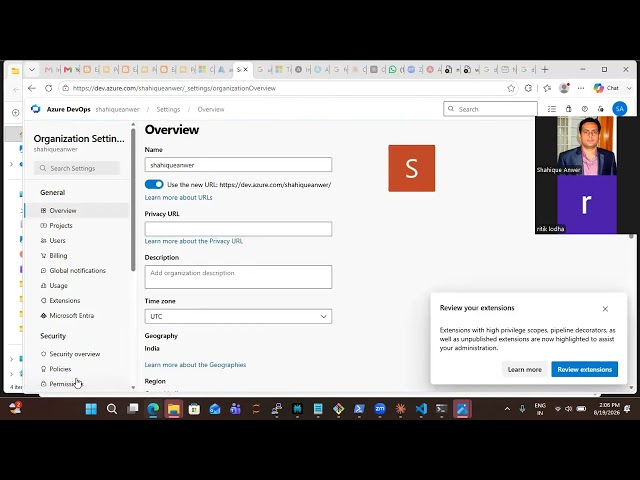
Task: Add page to favorites star icon
Action: point(511,88)
